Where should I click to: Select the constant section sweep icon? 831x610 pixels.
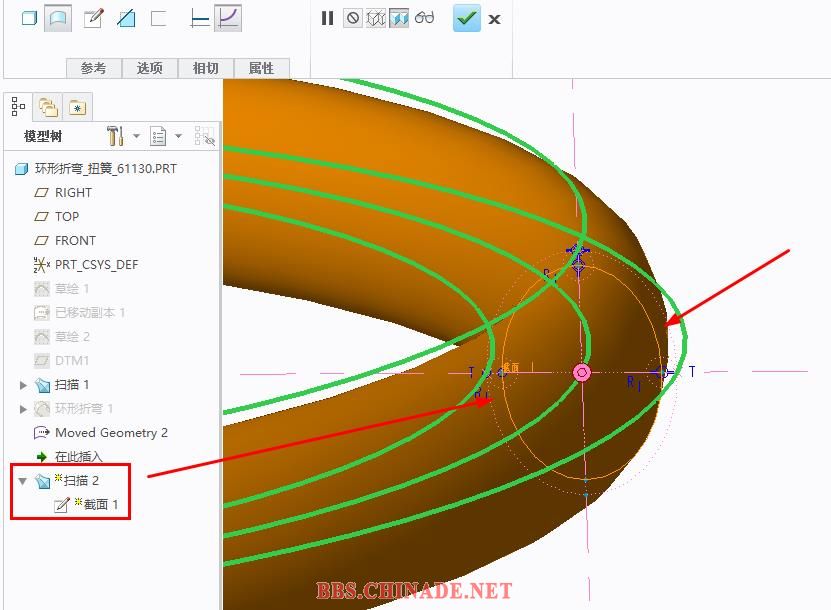[x=200, y=18]
